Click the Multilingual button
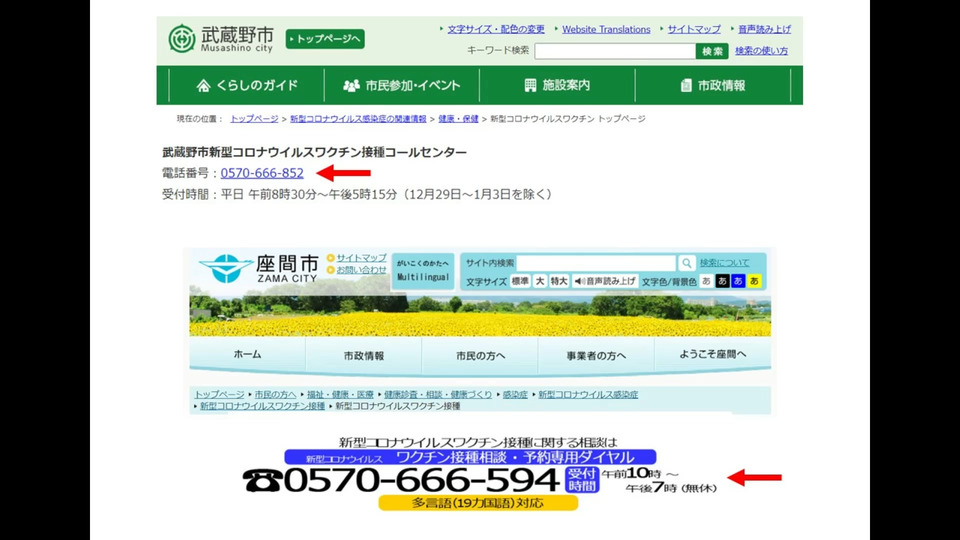This screenshot has height=540, width=960. [x=423, y=271]
